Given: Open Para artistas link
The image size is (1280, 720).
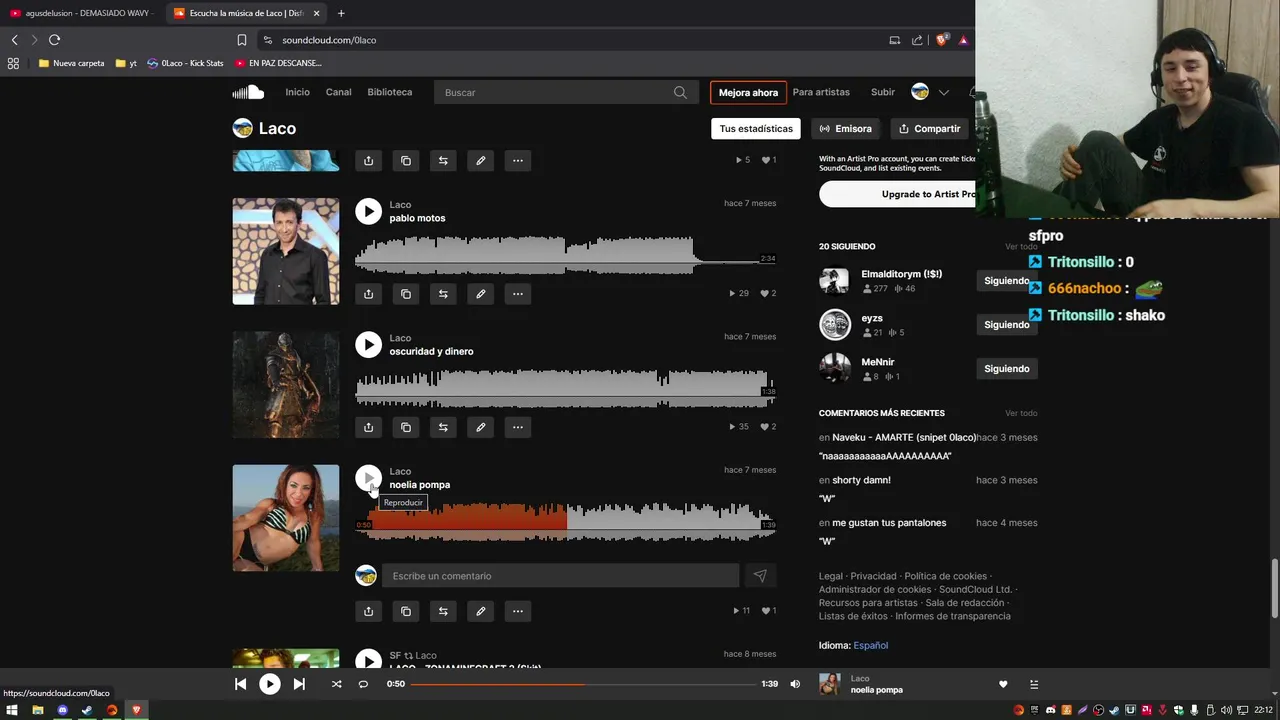Looking at the screenshot, I should [x=821, y=92].
